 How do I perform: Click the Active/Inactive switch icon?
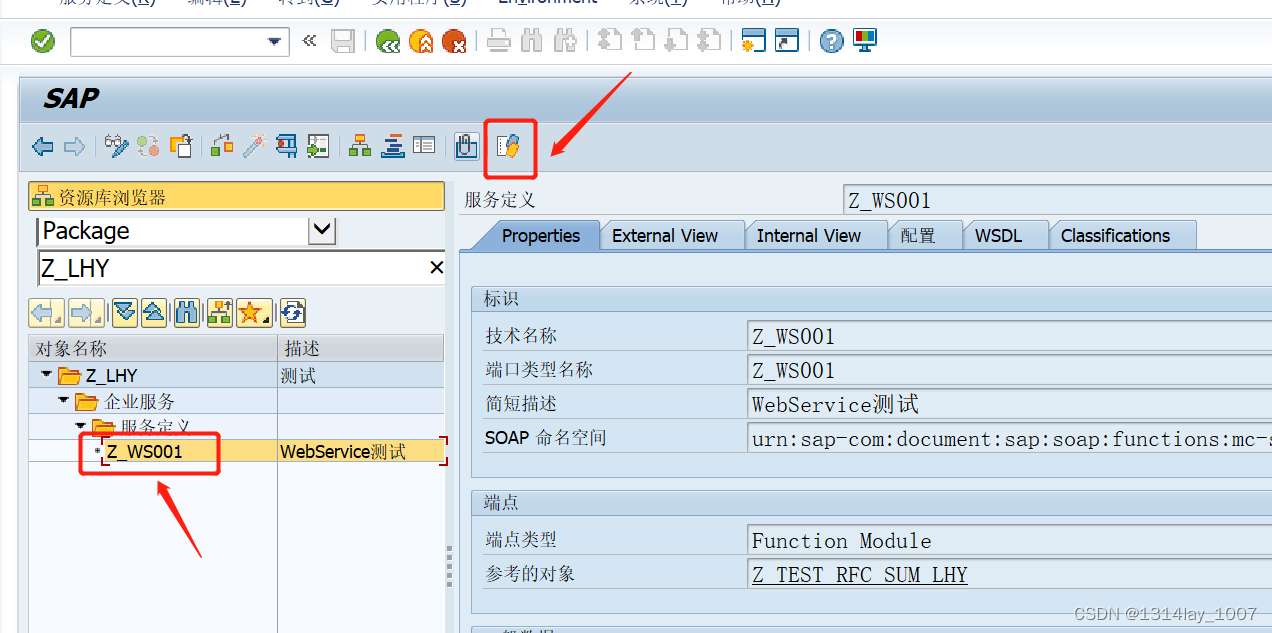(149, 147)
